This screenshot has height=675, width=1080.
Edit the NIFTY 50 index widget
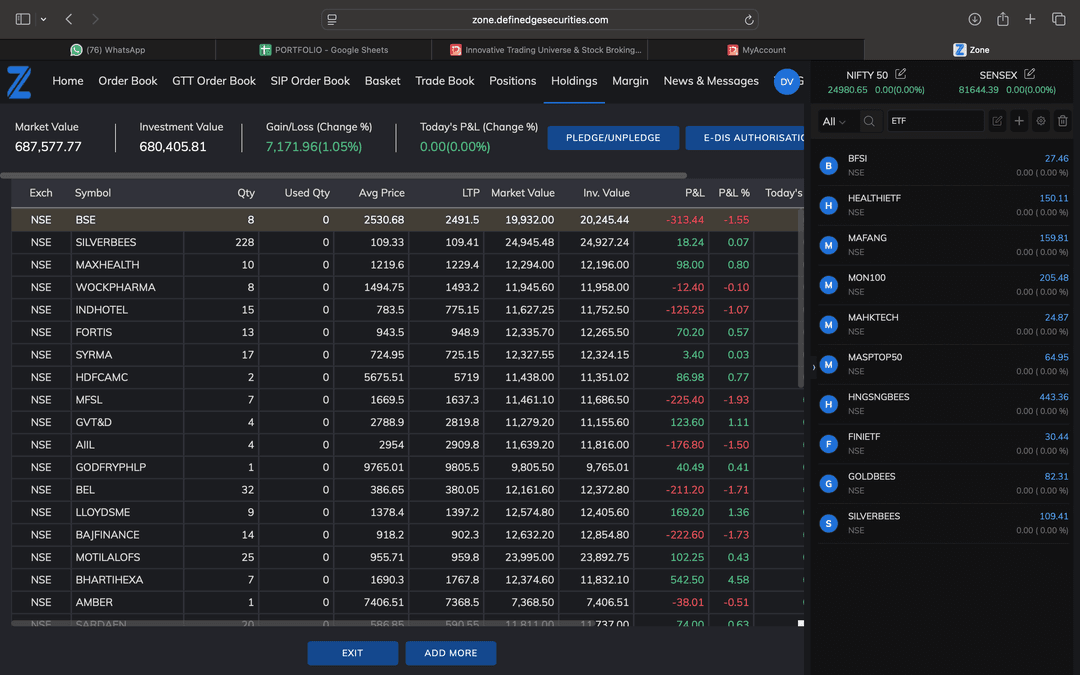point(900,74)
